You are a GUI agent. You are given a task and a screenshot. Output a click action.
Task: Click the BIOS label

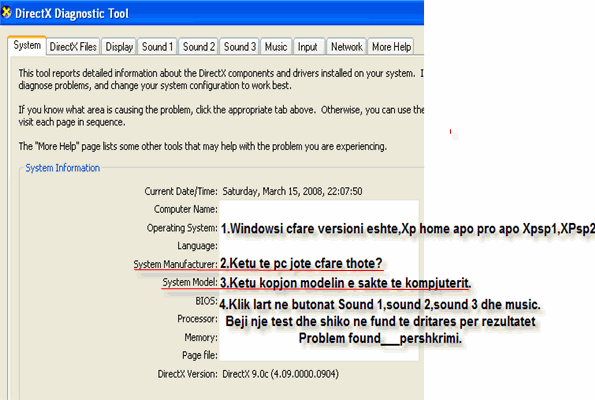[x=206, y=301]
